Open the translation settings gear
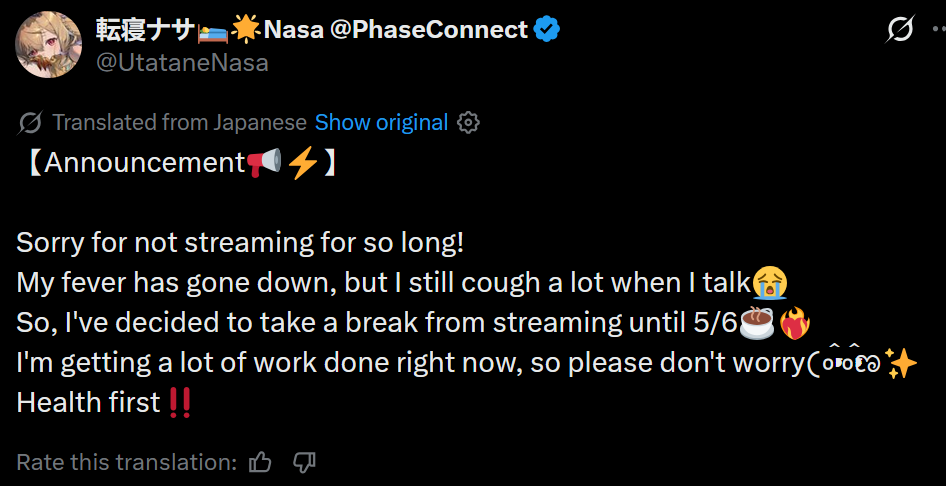Image resolution: width=946 pixels, height=486 pixels. pos(468,123)
